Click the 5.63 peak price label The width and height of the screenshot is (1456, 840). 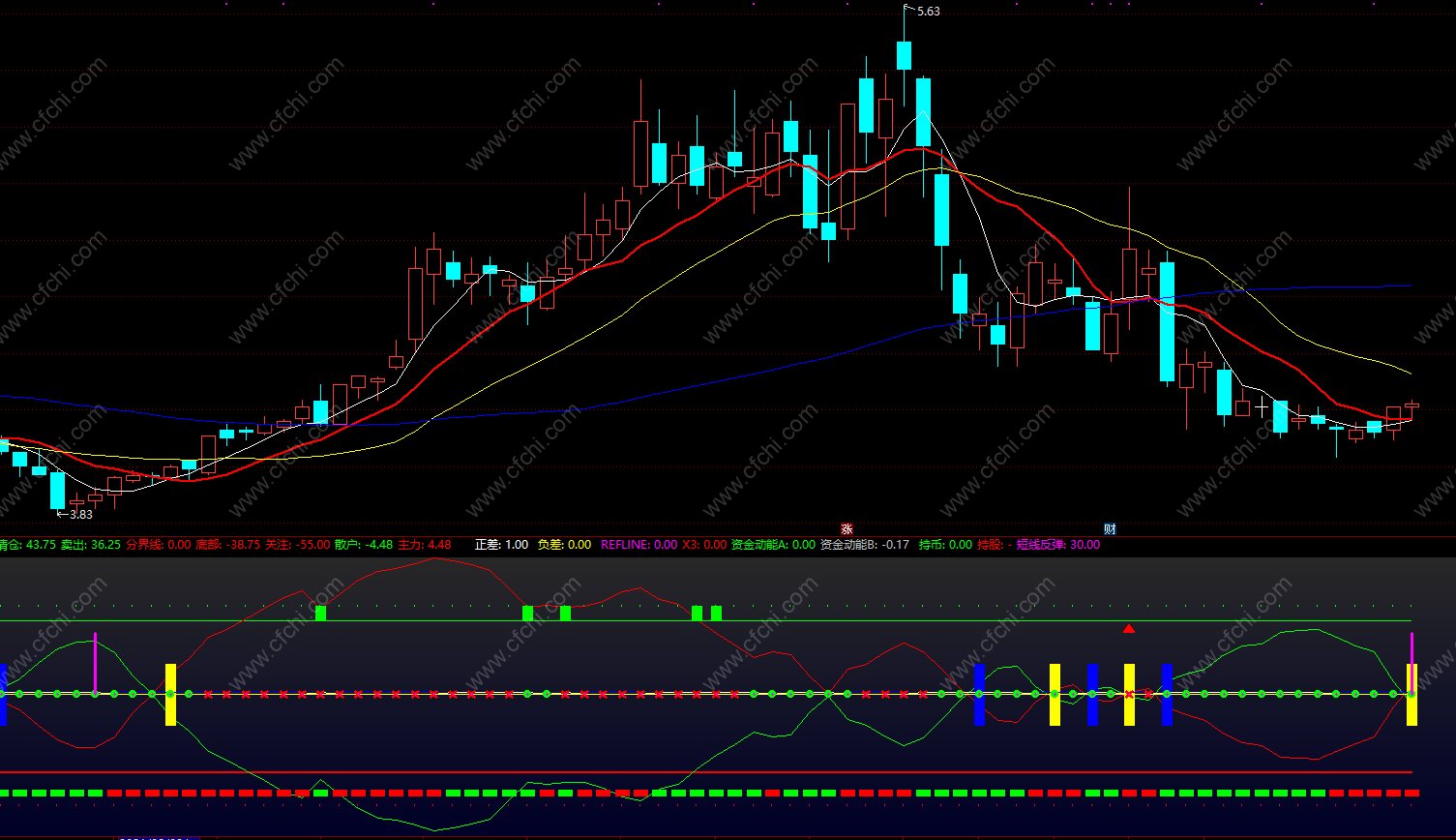click(x=928, y=12)
